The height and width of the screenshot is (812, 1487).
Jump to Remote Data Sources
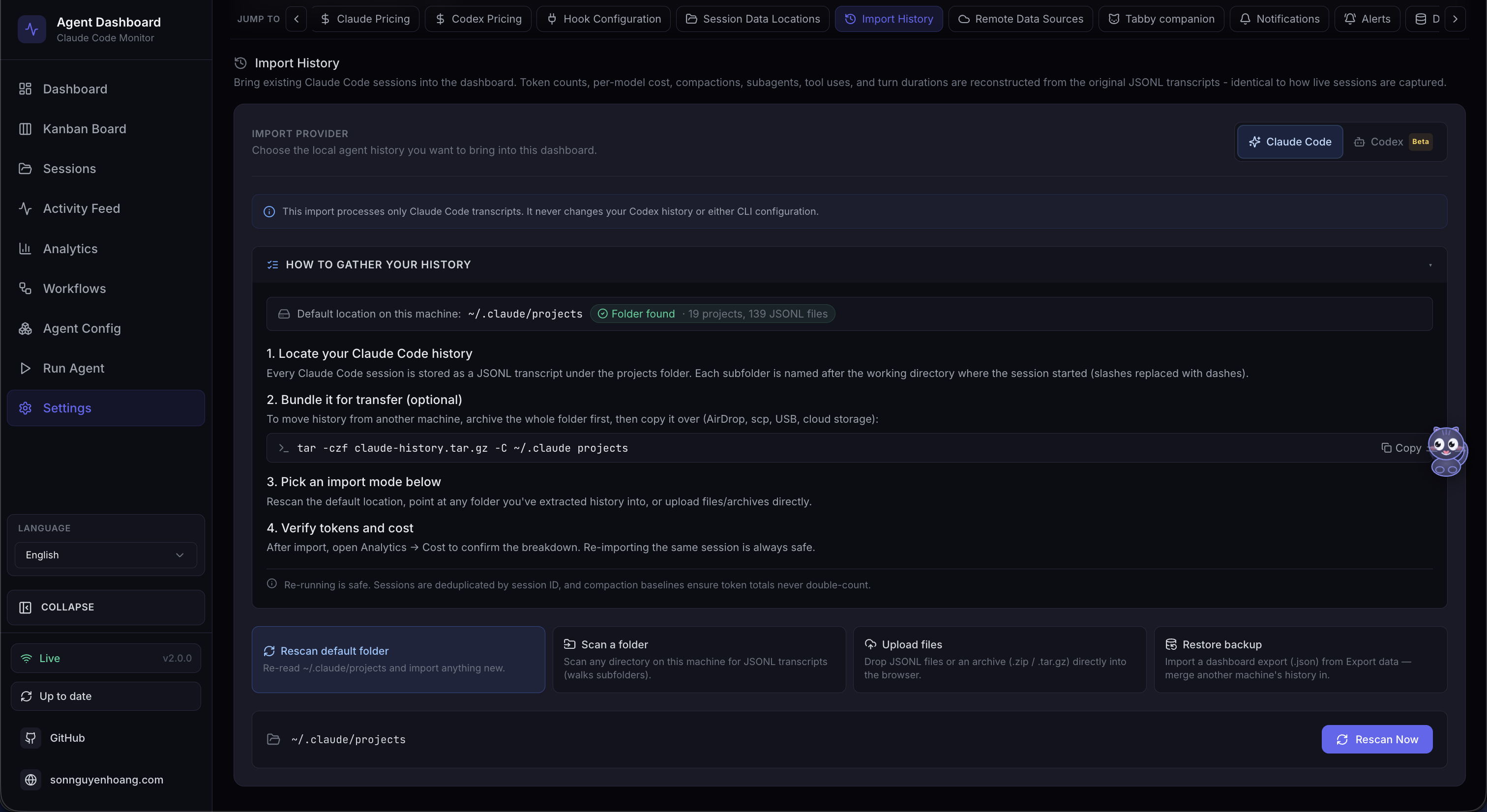coord(1020,19)
